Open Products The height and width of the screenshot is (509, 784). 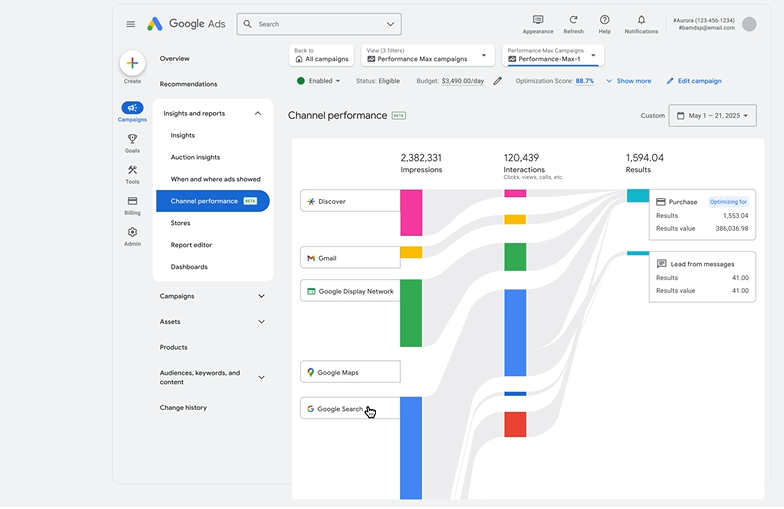click(x=174, y=347)
